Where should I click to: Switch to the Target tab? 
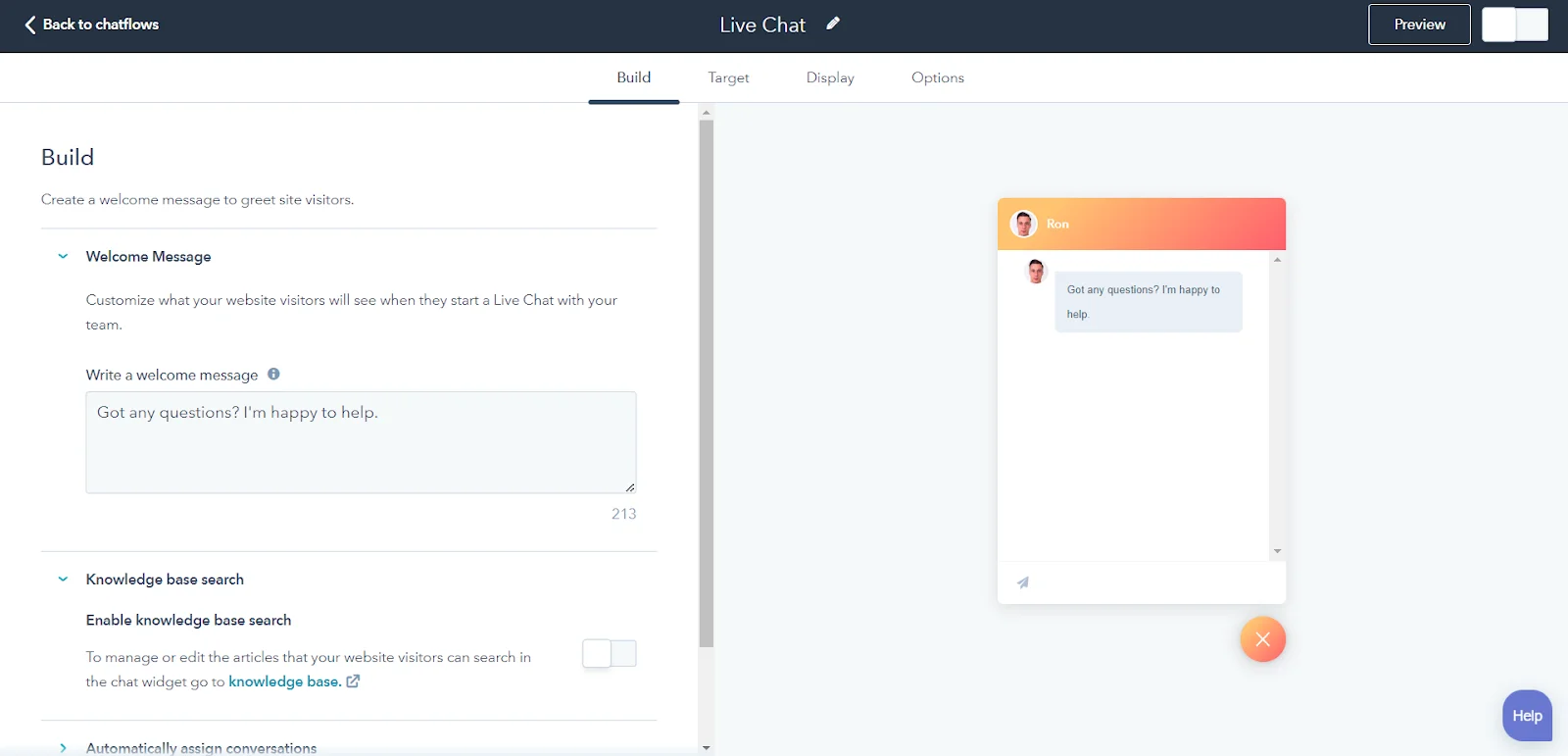tap(728, 77)
